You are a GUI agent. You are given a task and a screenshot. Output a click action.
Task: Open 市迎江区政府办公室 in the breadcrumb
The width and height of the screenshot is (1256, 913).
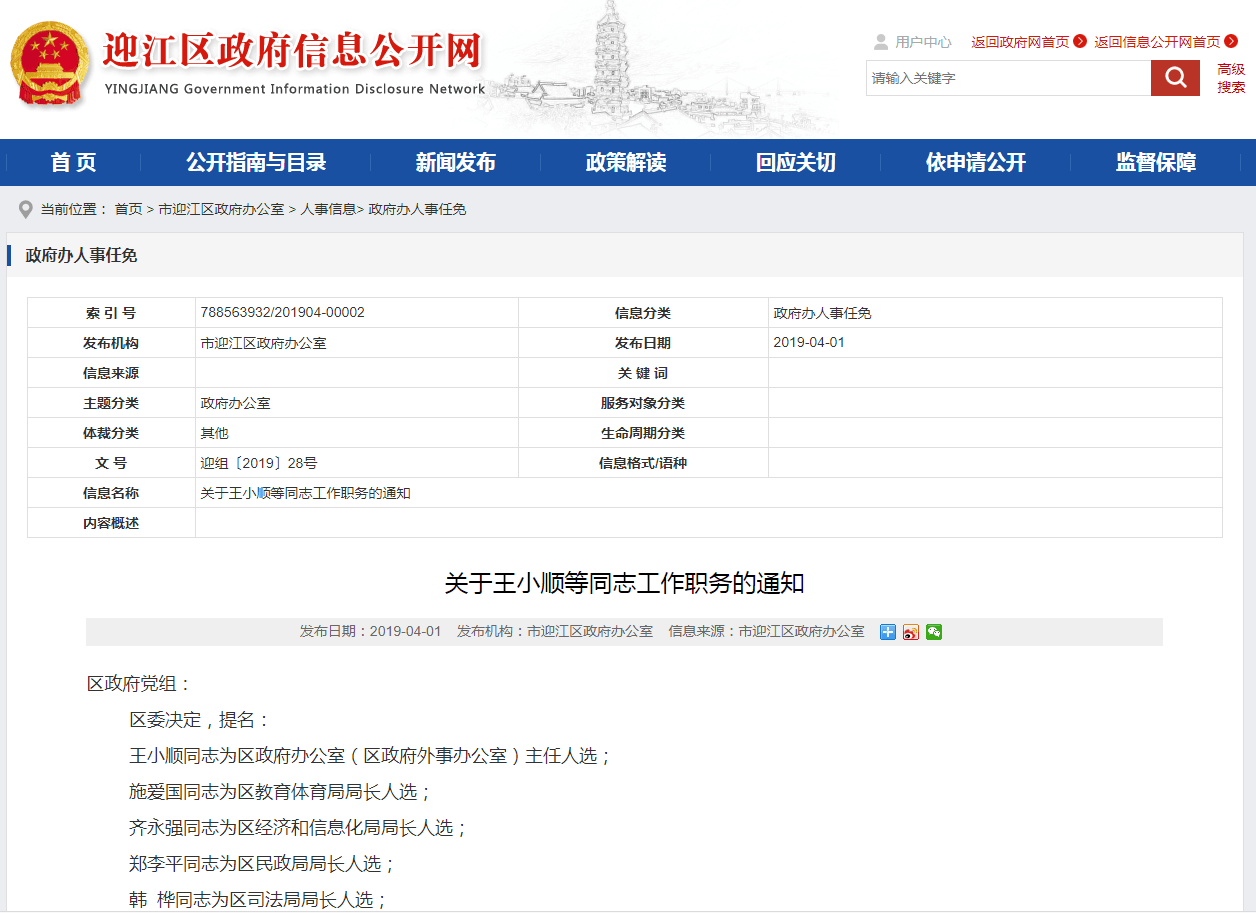tap(221, 209)
